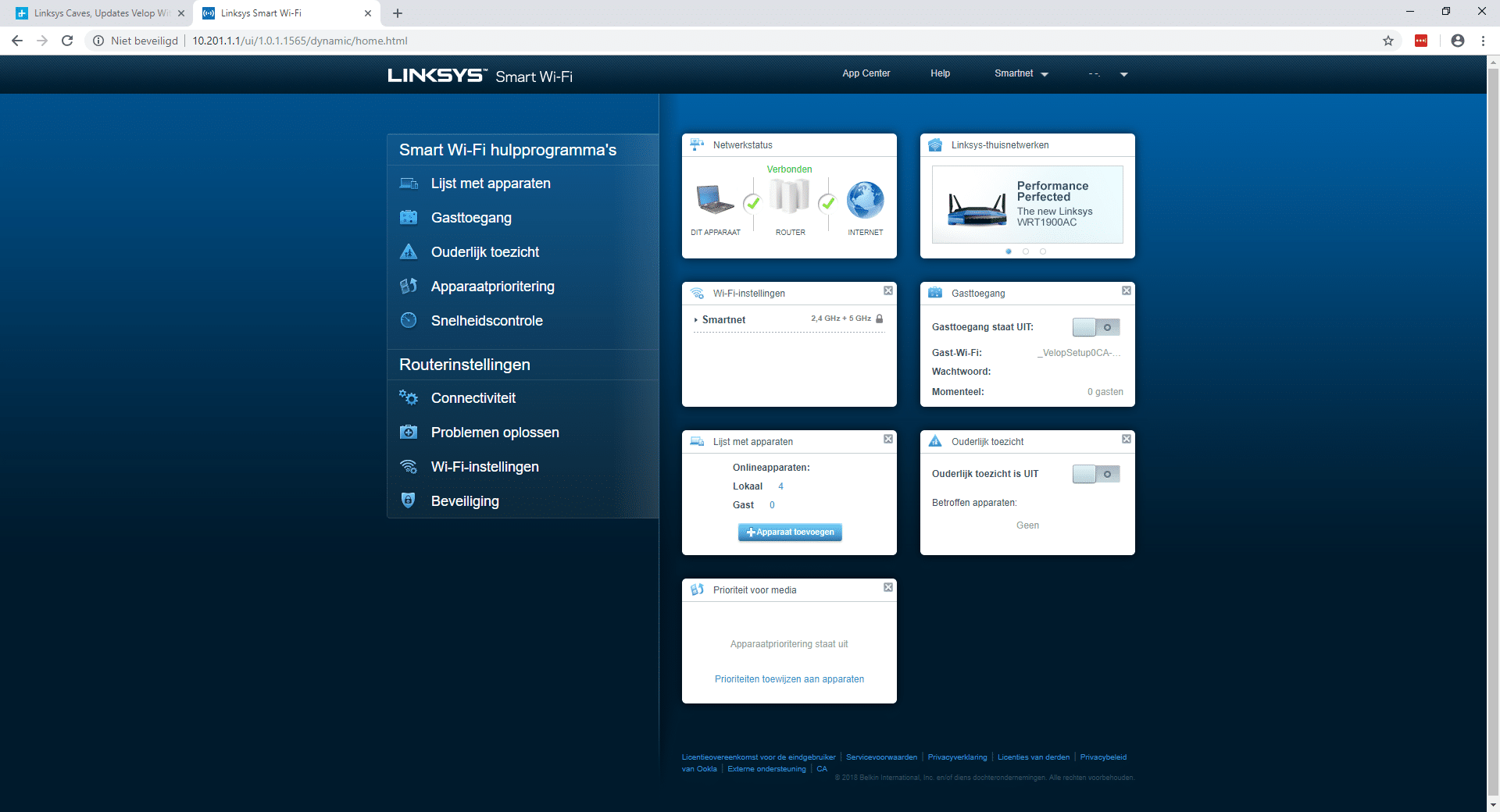The height and width of the screenshot is (812, 1500).
Task: Click the lock icon beside Smartnet network
Action: tap(880, 319)
